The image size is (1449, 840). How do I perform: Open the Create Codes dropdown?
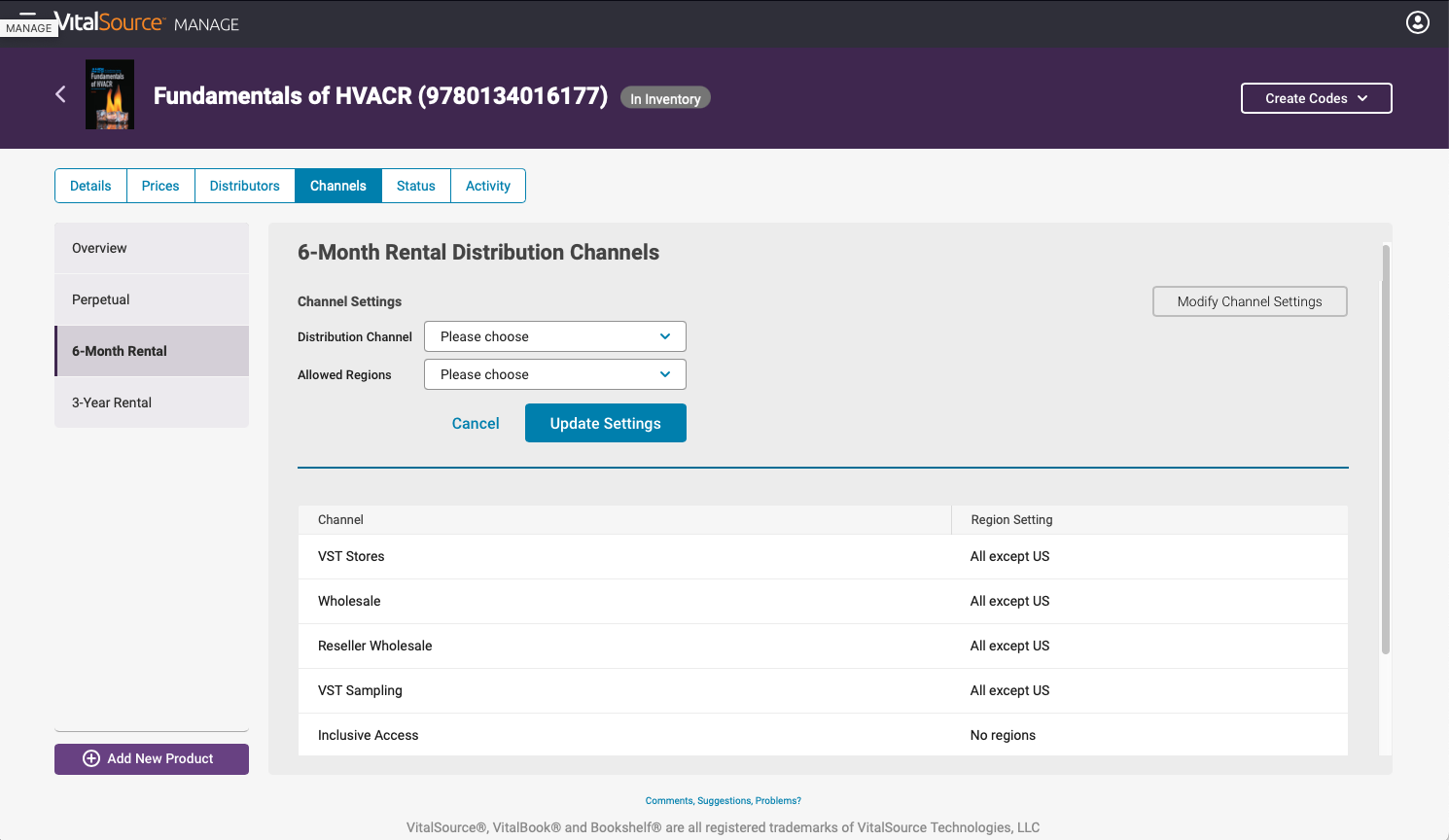pyautogui.click(x=1316, y=98)
